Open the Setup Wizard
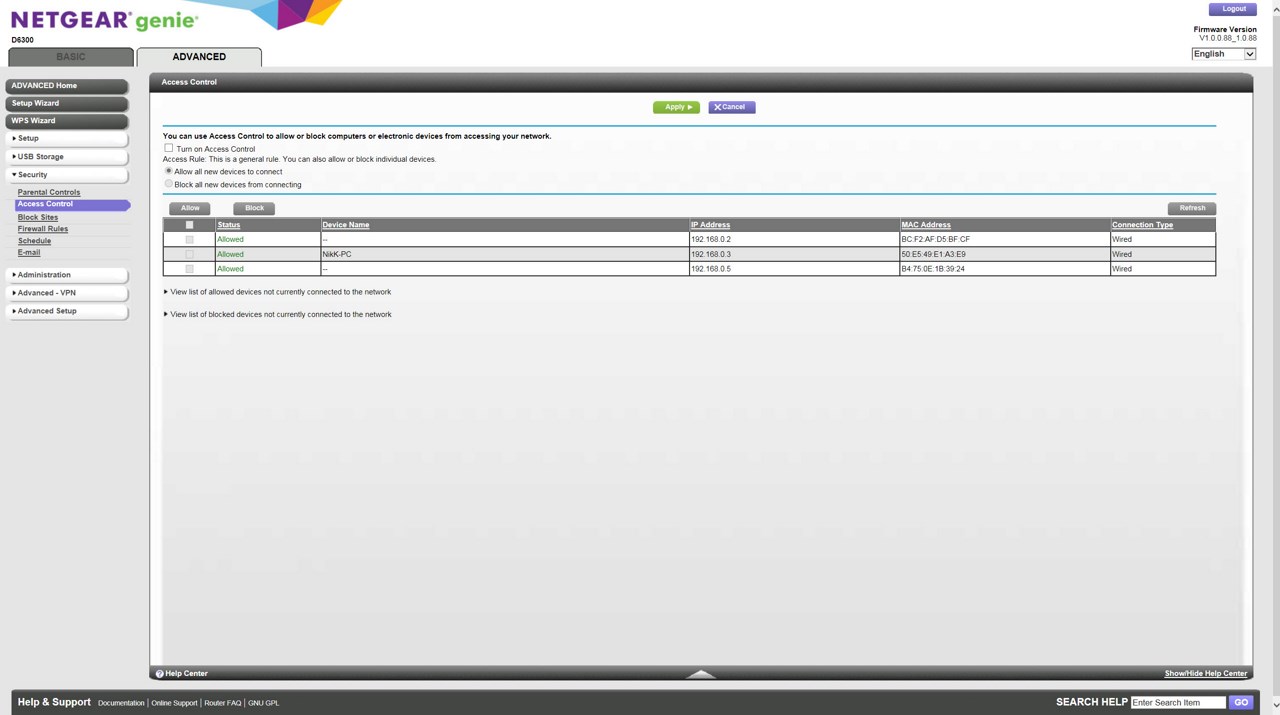1280x715 pixels. [67, 103]
